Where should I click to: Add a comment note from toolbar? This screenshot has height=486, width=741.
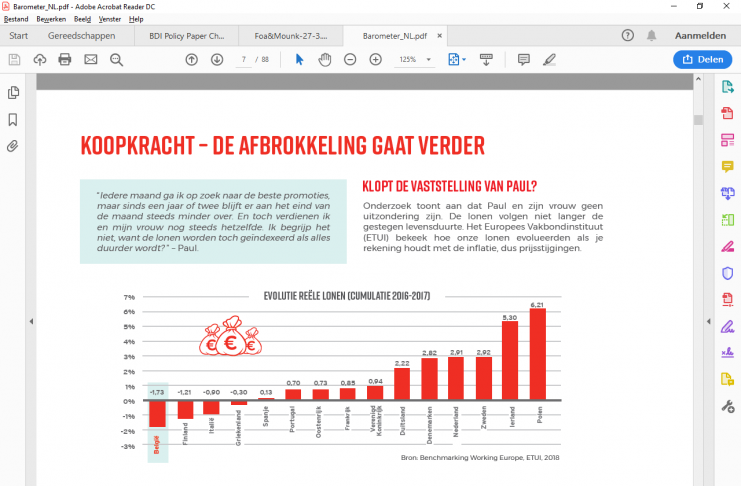(x=523, y=60)
